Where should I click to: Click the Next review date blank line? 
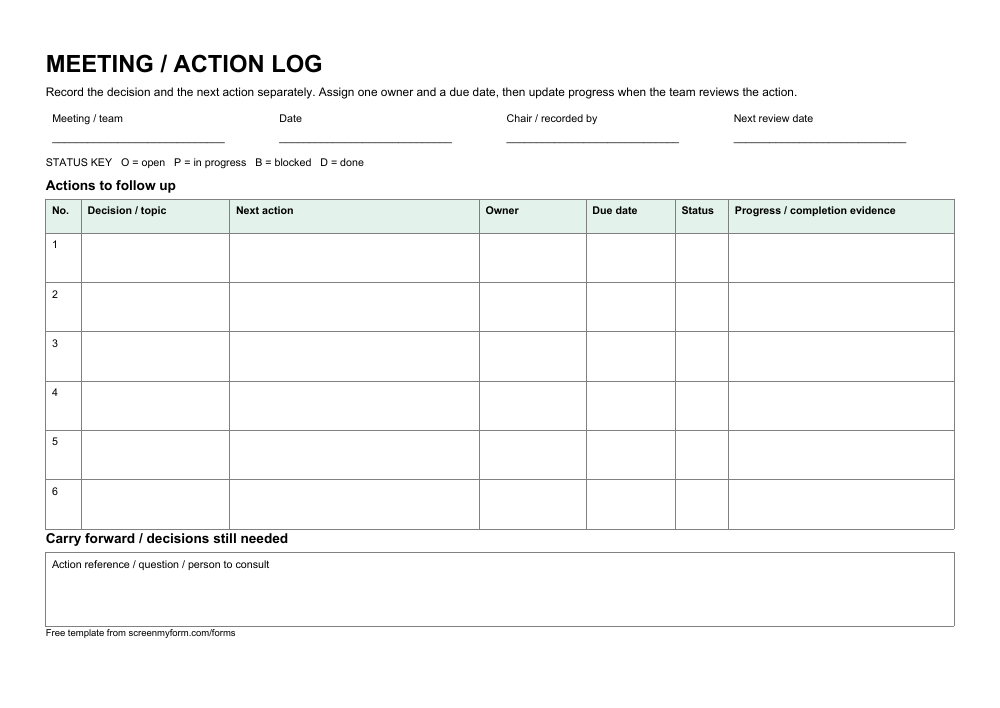[820, 141]
